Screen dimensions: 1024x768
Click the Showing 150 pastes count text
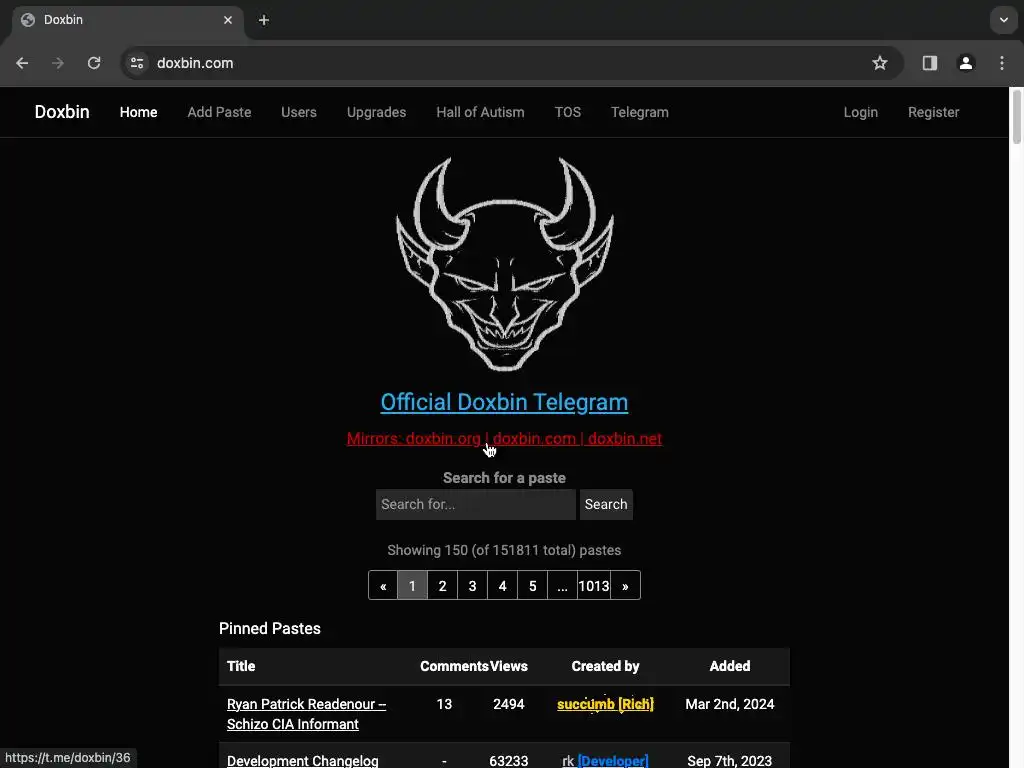(504, 551)
